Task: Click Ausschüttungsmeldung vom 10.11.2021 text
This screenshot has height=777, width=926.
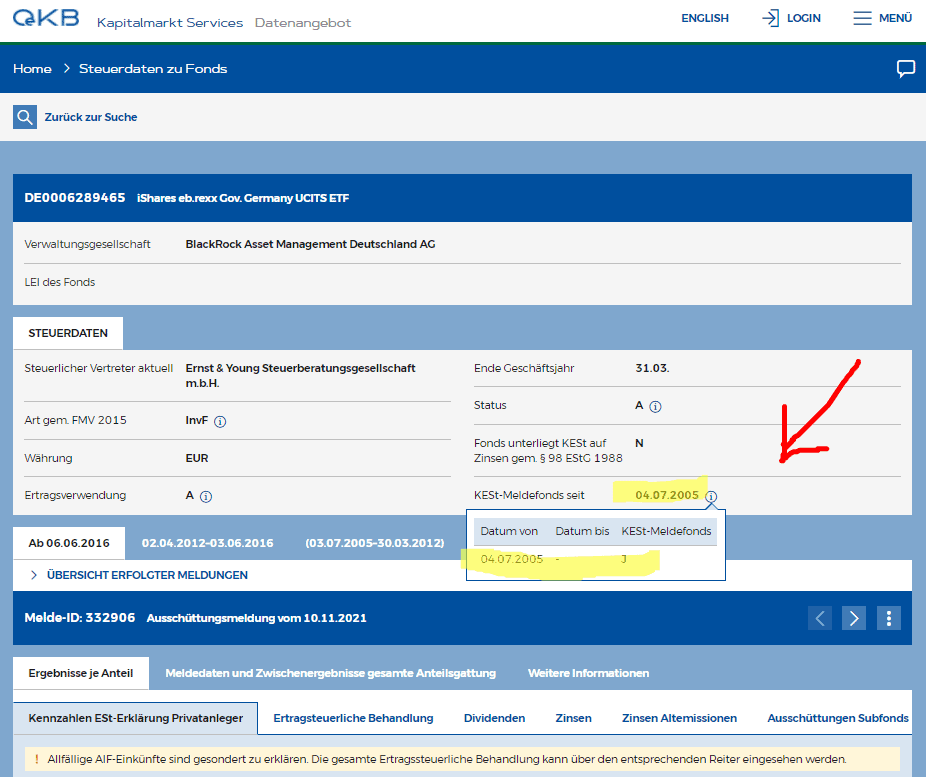Action: [x=256, y=618]
